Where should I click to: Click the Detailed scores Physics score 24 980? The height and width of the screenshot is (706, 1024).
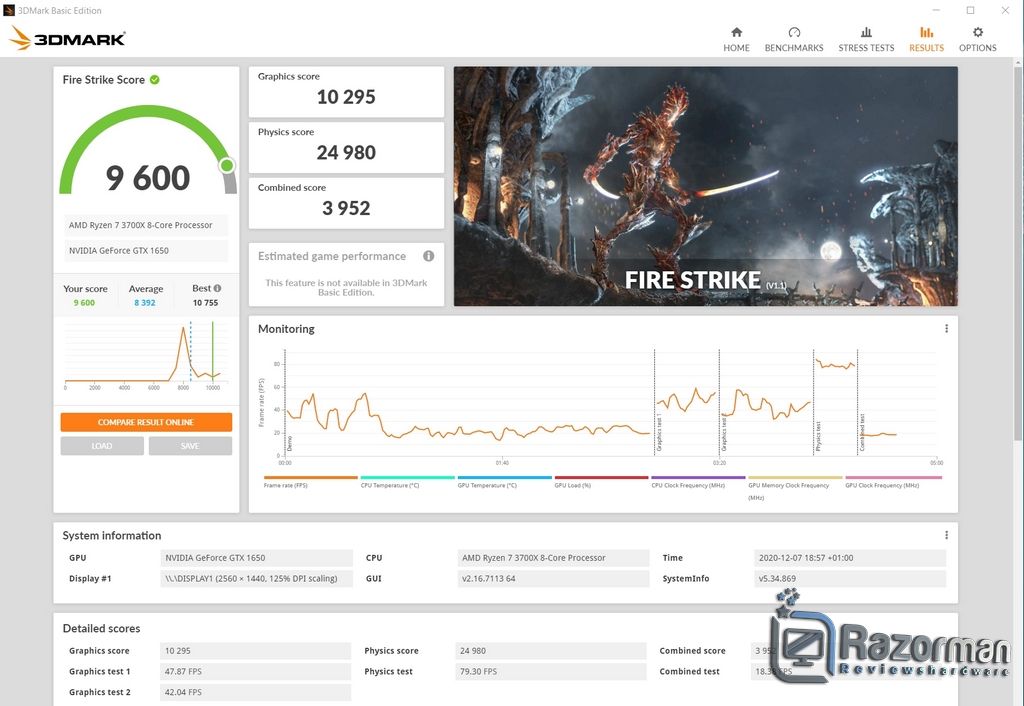pos(551,650)
